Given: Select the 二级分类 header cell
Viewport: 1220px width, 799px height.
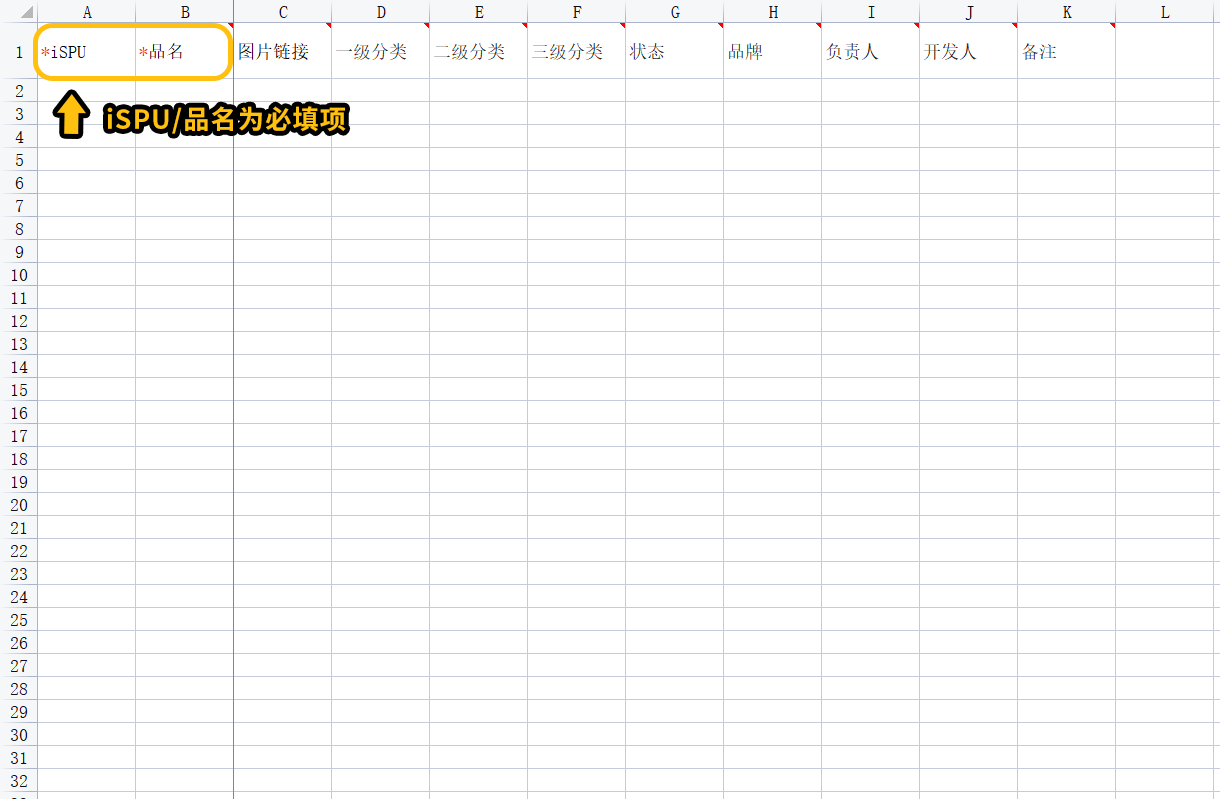Looking at the screenshot, I should pyautogui.click(x=479, y=52).
